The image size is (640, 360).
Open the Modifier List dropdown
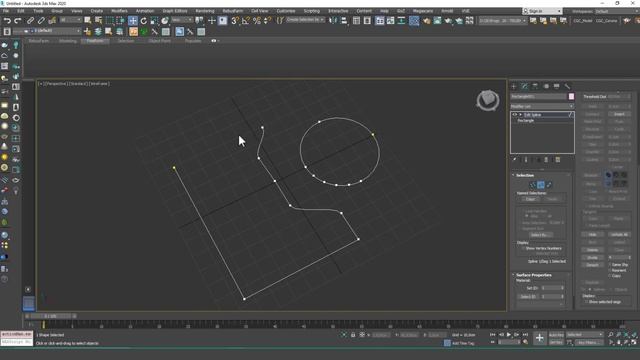click(542, 106)
